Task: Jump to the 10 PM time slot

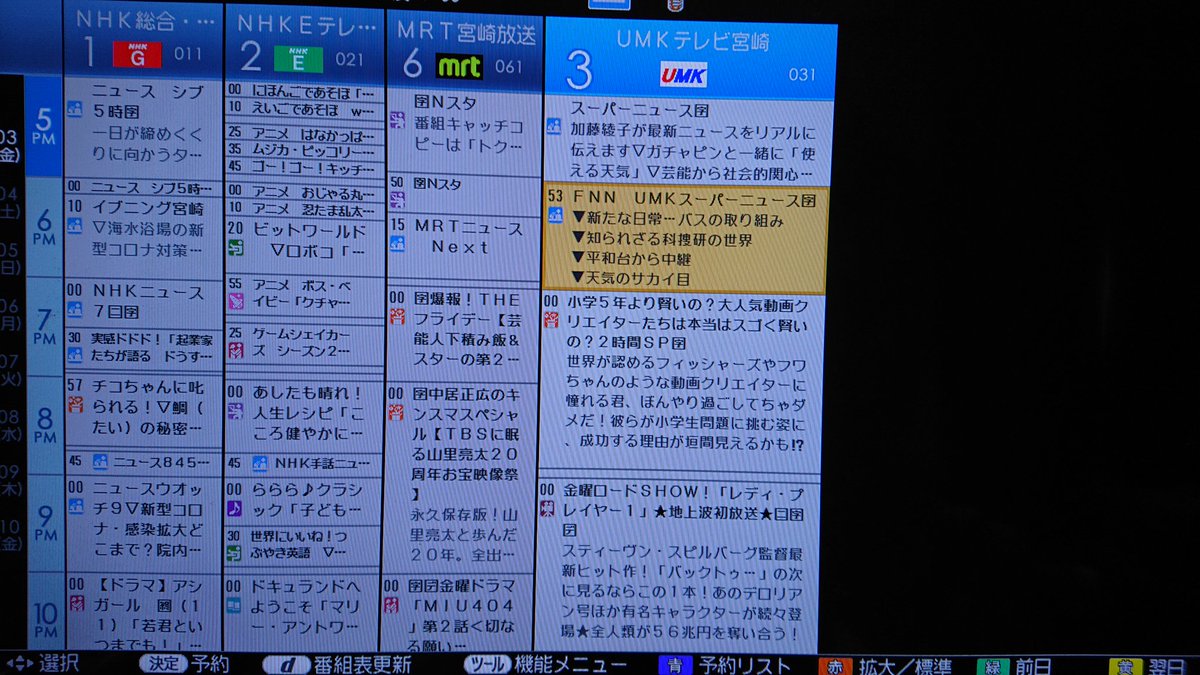Action: coord(45,612)
